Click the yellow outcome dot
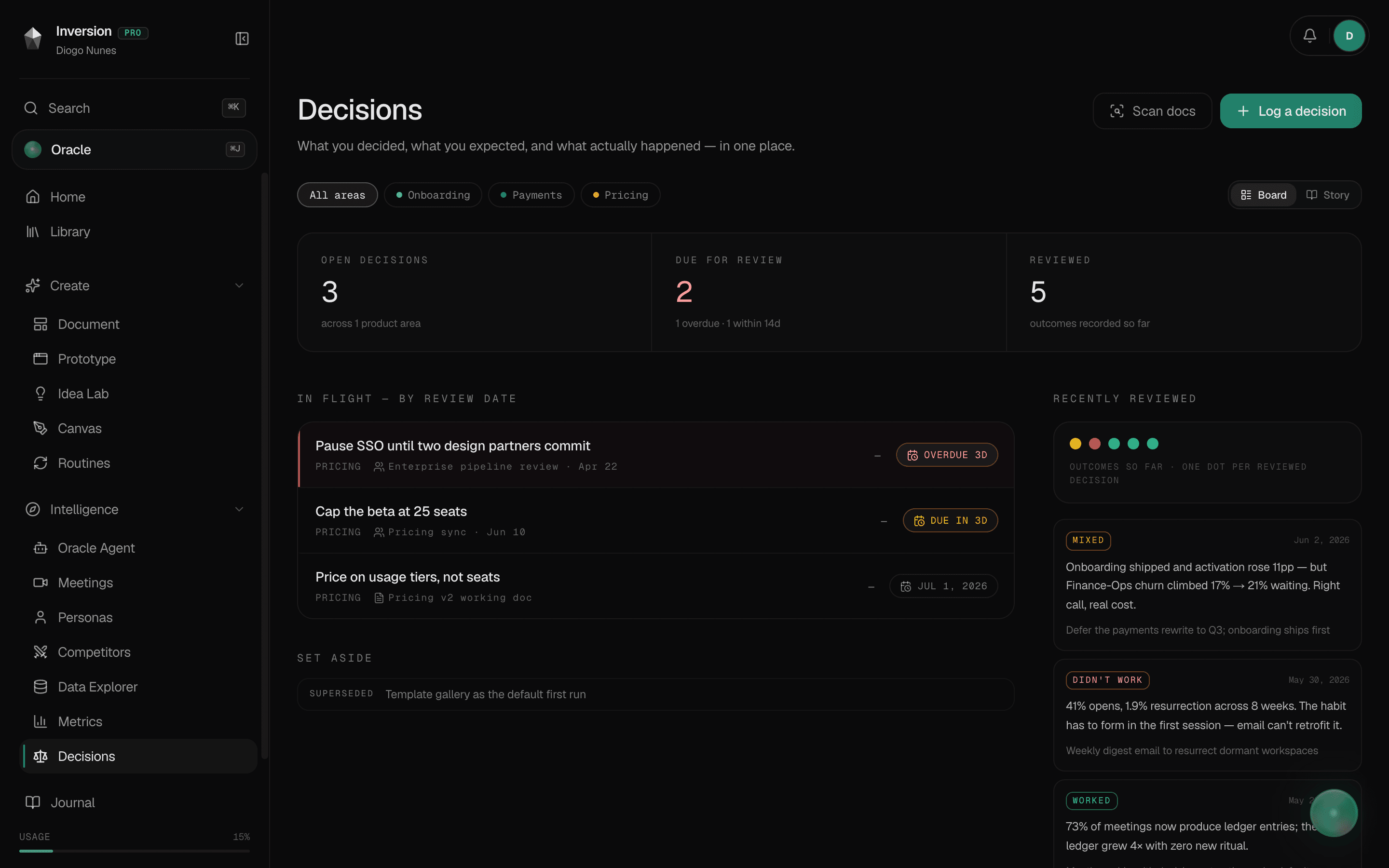 click(1076, 444)
